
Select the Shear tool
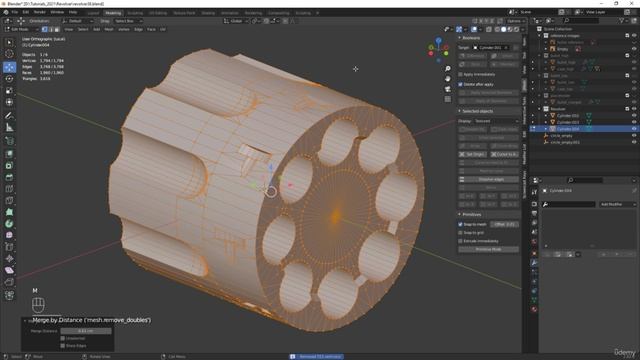click(9, 270)
